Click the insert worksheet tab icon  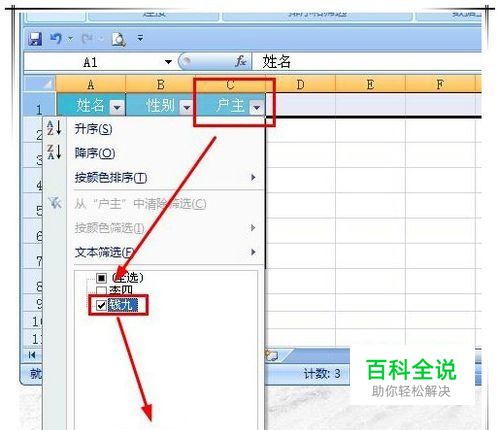(271, 356)
